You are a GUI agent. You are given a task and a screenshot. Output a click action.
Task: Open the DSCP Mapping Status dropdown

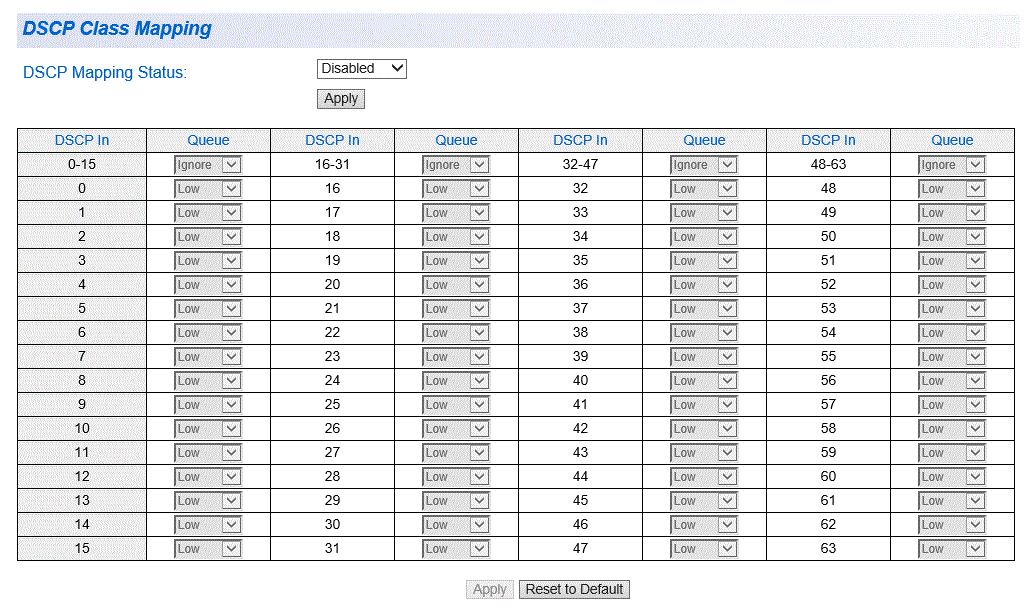pyautogui.click(x=361, y=69)
